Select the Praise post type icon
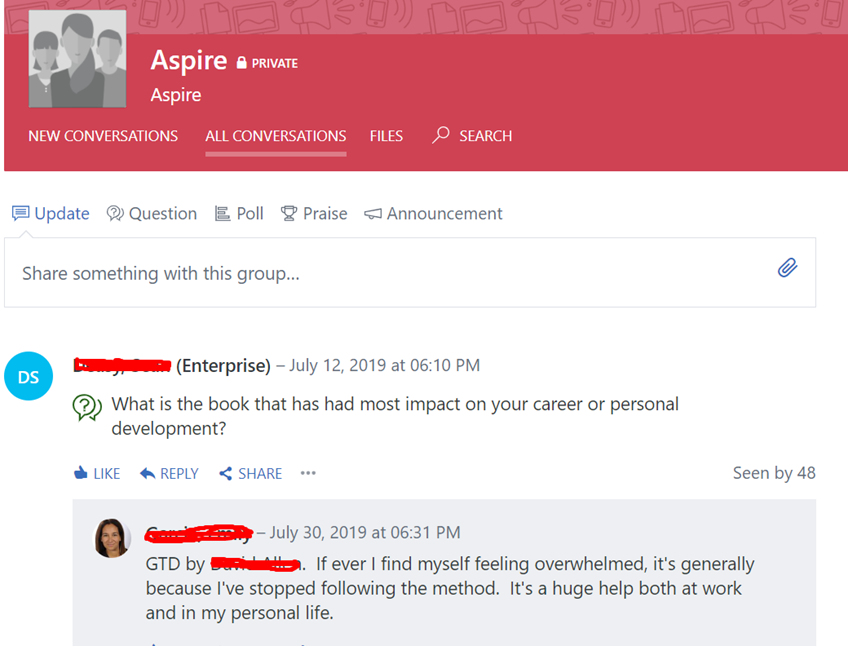The height and width of the screenshot is (646, 848). coord(287,213)
